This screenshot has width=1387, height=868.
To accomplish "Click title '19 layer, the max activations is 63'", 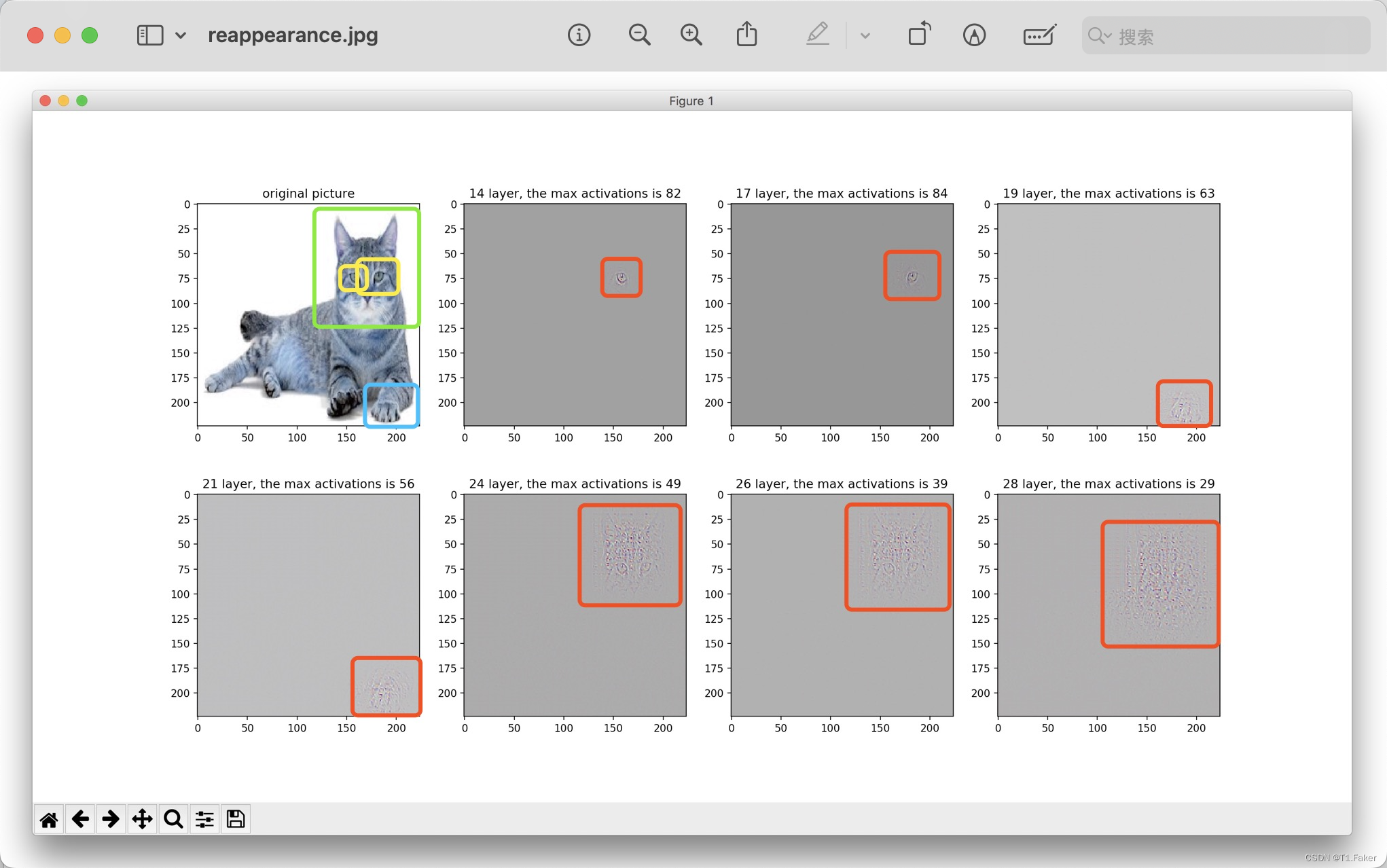I will (x=1109, y=194).
